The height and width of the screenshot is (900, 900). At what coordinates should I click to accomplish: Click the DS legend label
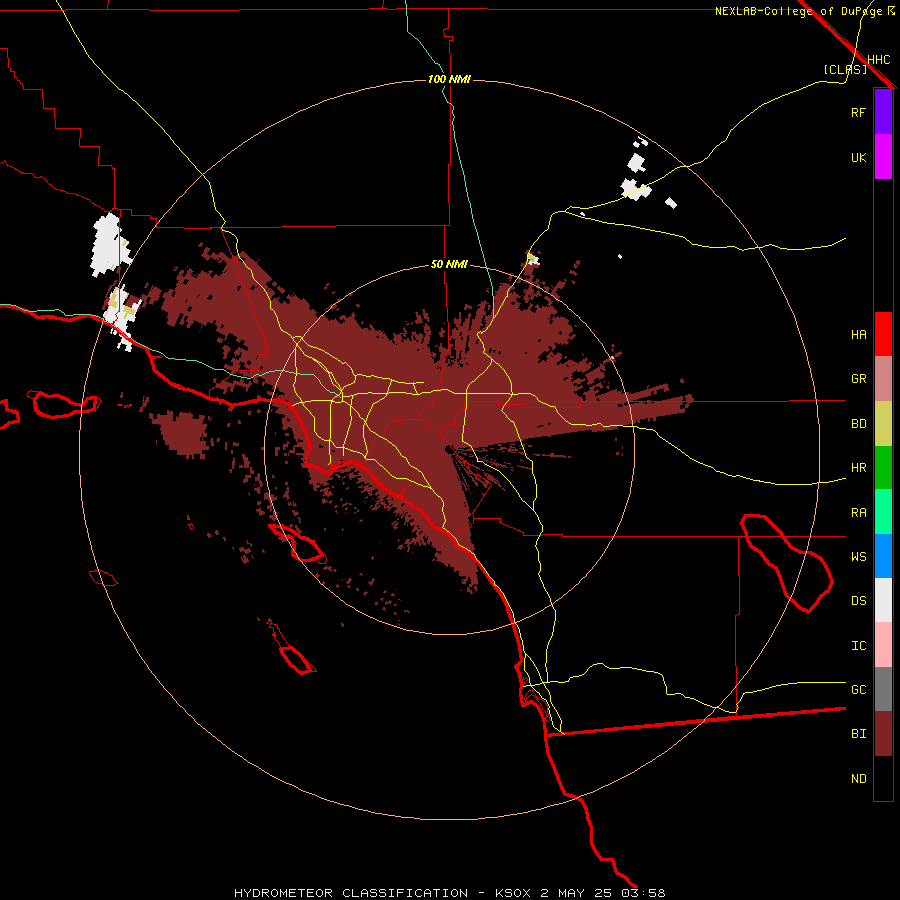coord(858,601)
